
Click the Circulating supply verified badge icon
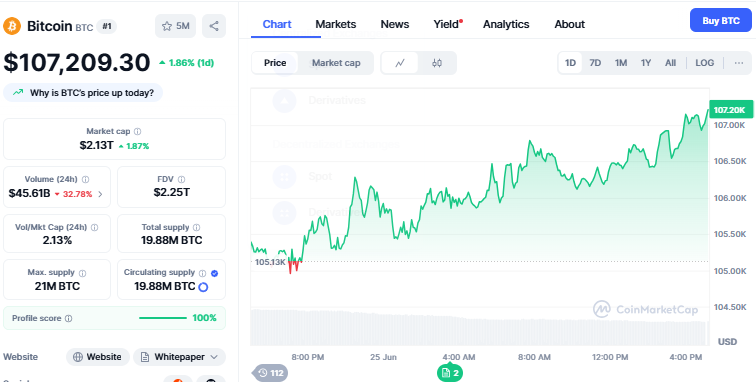(215, 273)
